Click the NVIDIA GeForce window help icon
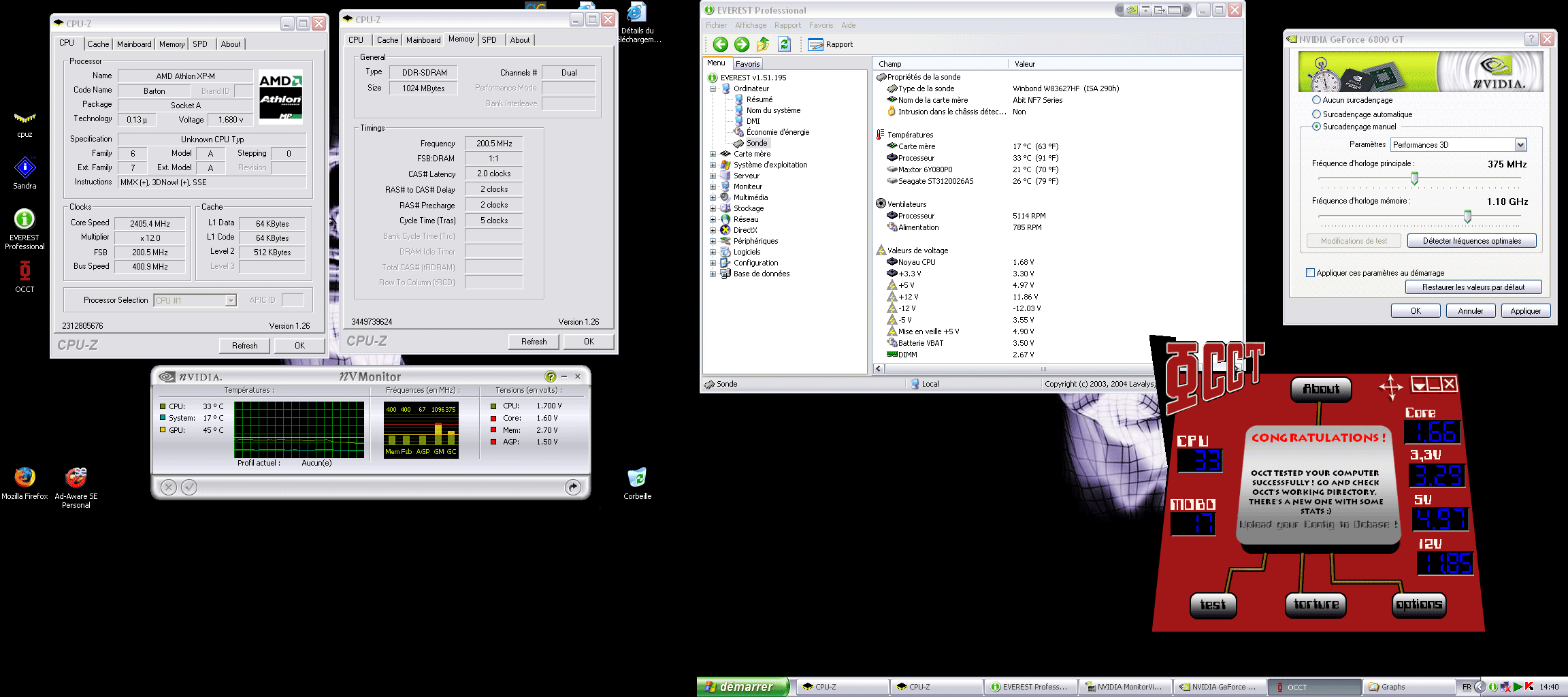Image resolution: width=1568 pixels, height=697 pixels. [1531, 39]
